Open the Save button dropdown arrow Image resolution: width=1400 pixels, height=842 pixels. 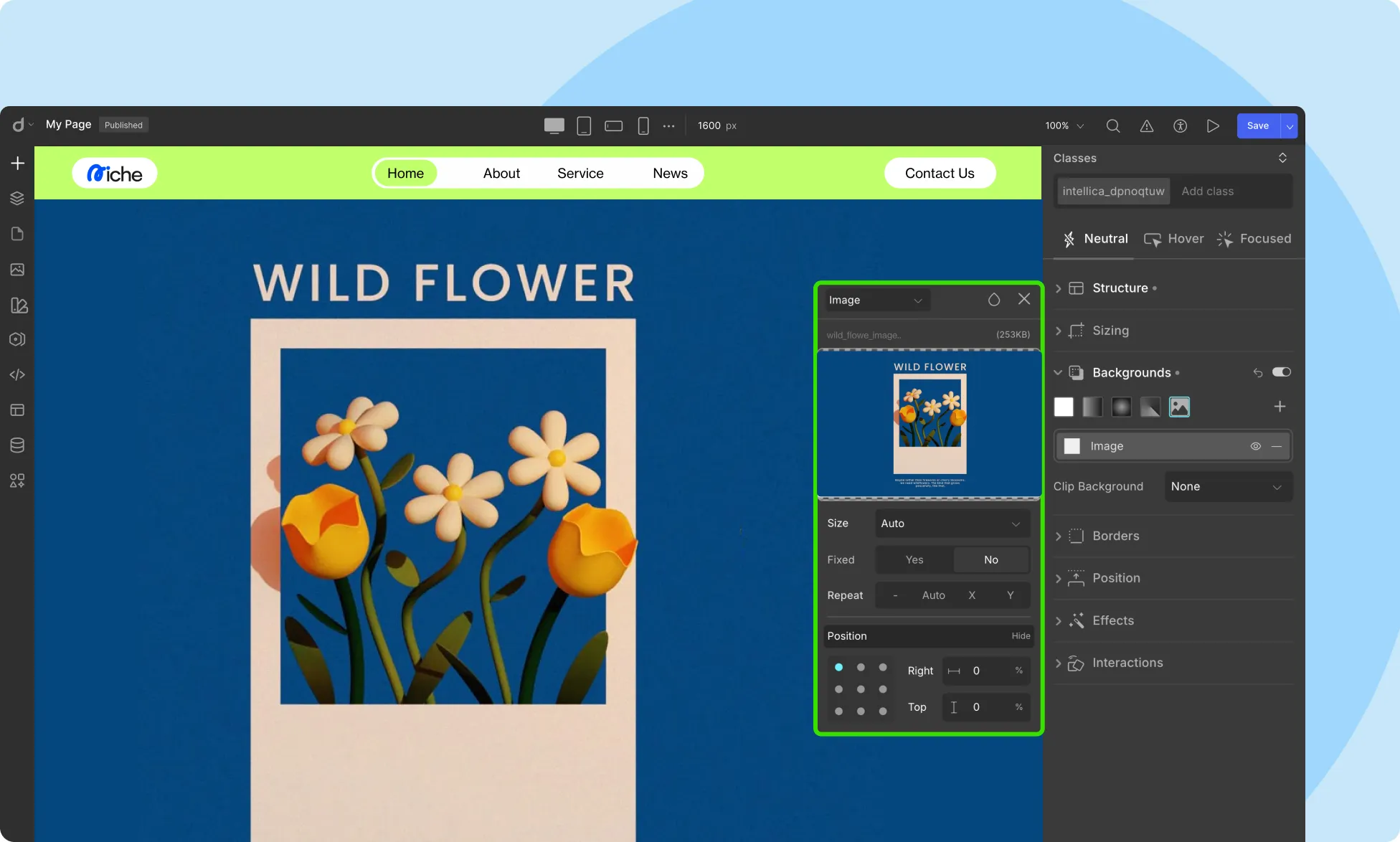coord(1290,126)
